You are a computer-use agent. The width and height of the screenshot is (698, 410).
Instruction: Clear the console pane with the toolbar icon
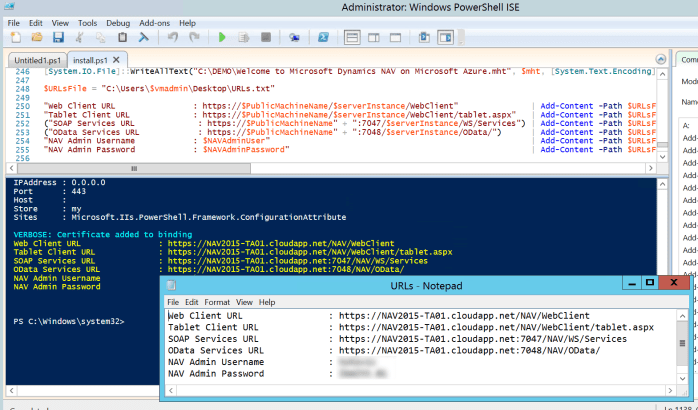pos(145,39)
